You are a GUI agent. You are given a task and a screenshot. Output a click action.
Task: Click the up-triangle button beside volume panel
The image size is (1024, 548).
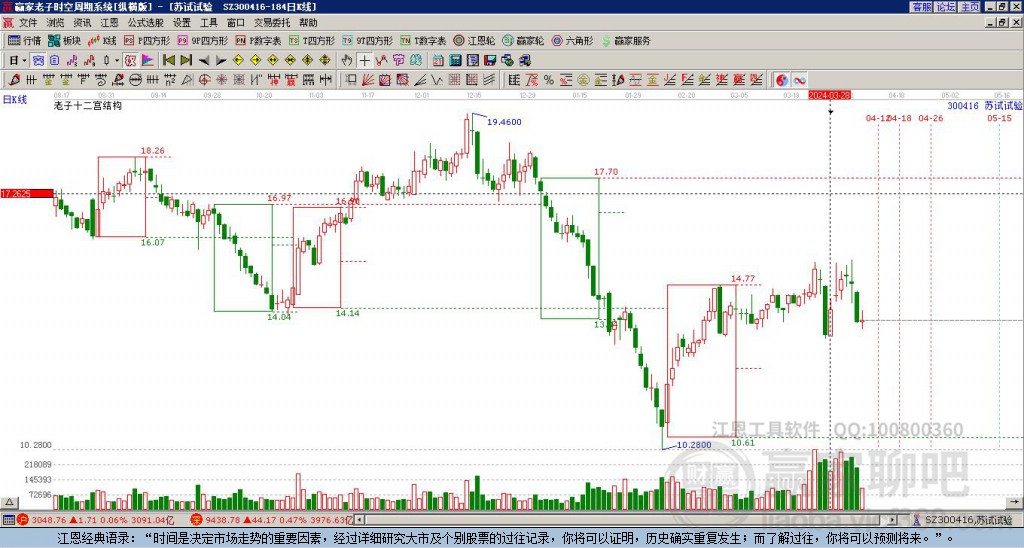coord(9,503)
